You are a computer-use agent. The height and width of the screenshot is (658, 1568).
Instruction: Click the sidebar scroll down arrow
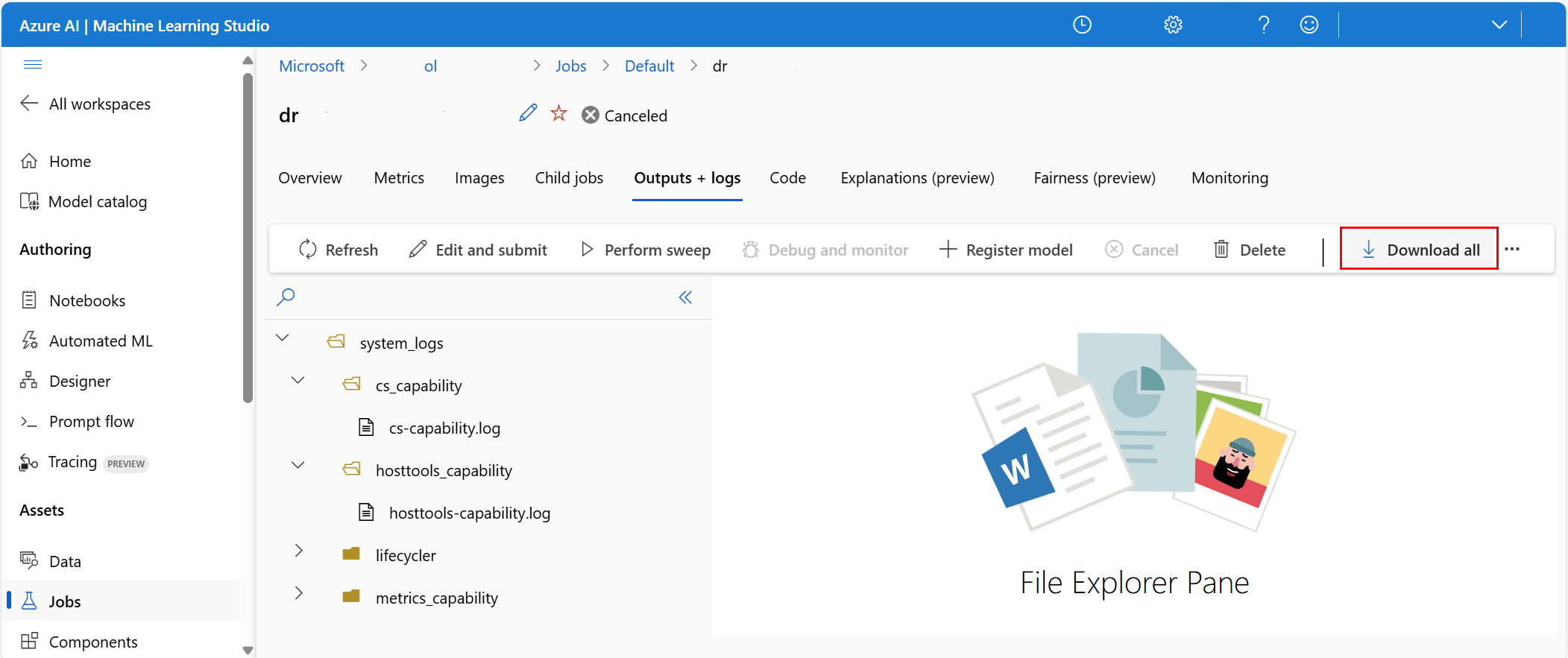(248, 650)
